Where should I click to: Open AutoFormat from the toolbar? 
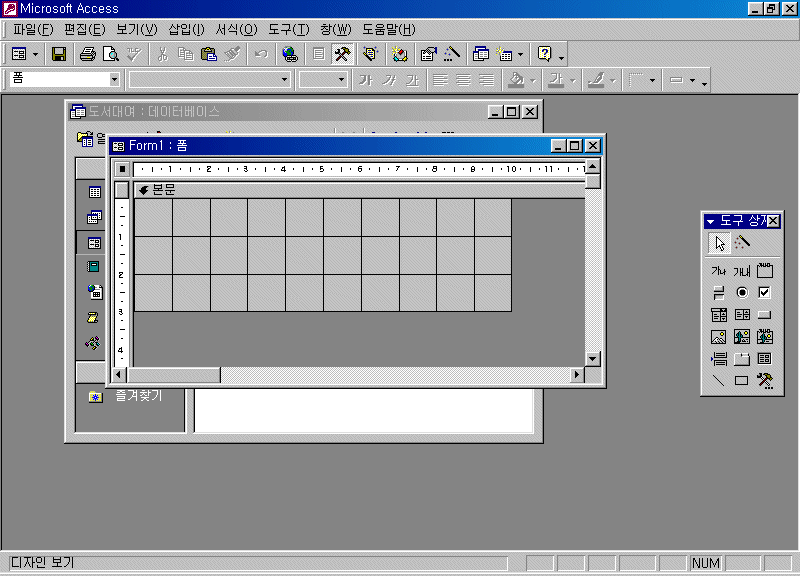point(371,54)
